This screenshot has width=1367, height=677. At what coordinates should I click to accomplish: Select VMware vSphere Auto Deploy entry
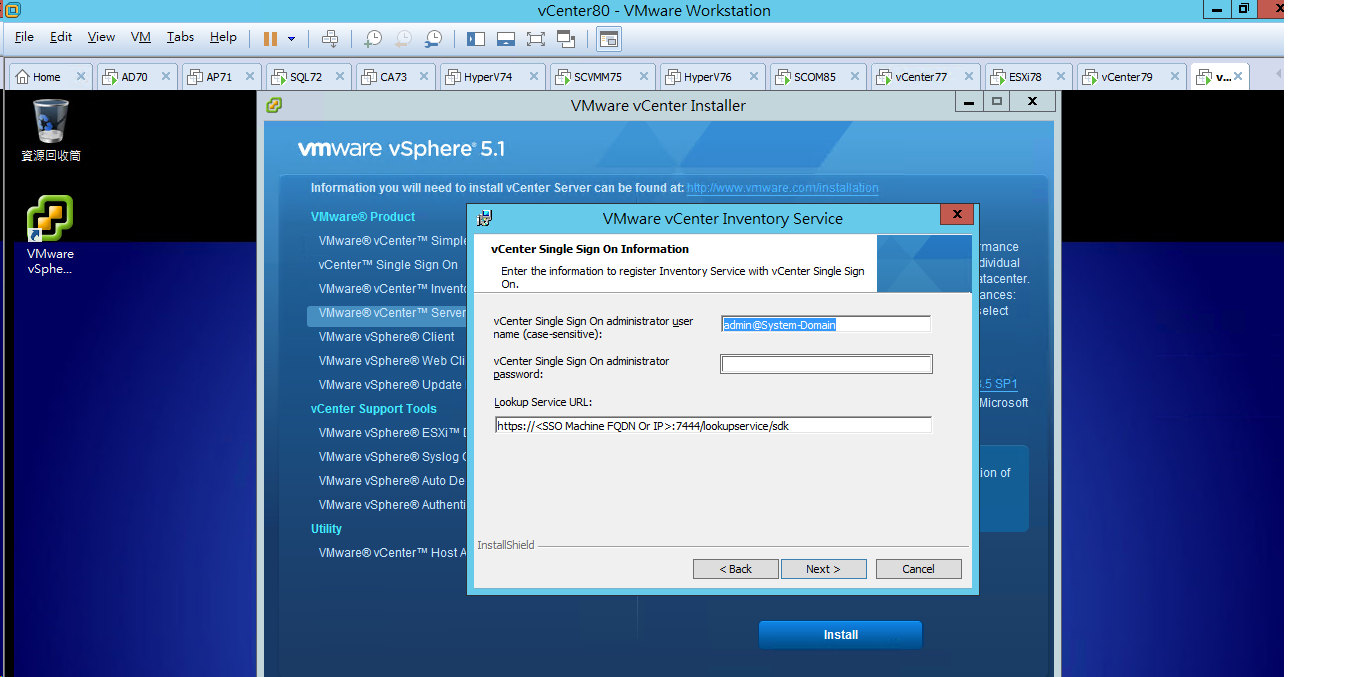392,481
